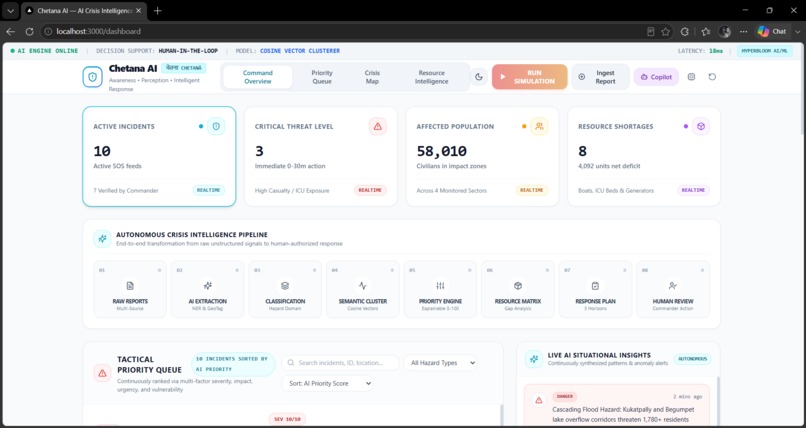806x428 pixels.
Task: Select the Response Plan pipeline stage
Action: [x=595, y=289]
